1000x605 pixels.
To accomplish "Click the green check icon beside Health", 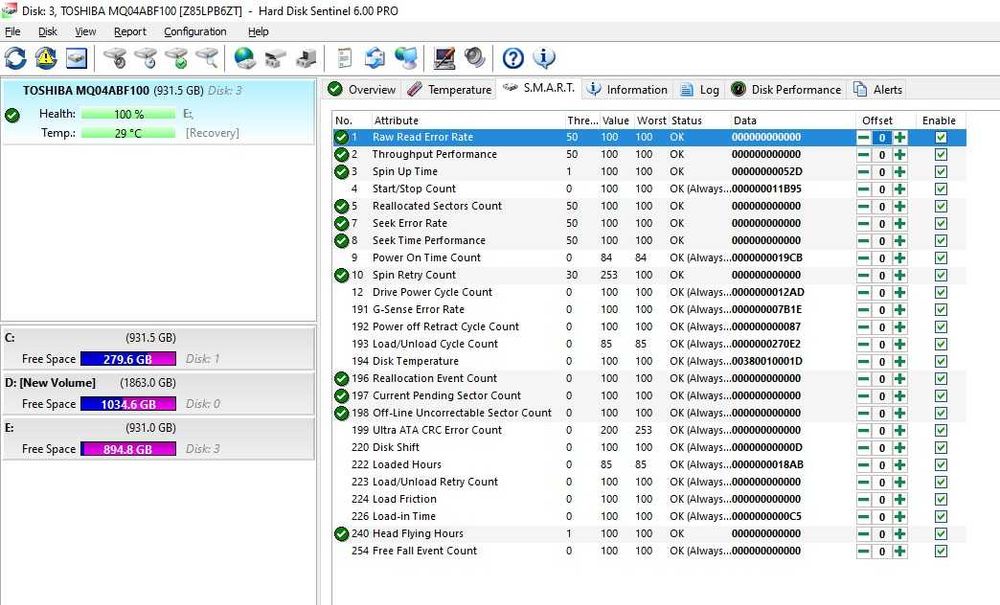I will click(12, 115).
